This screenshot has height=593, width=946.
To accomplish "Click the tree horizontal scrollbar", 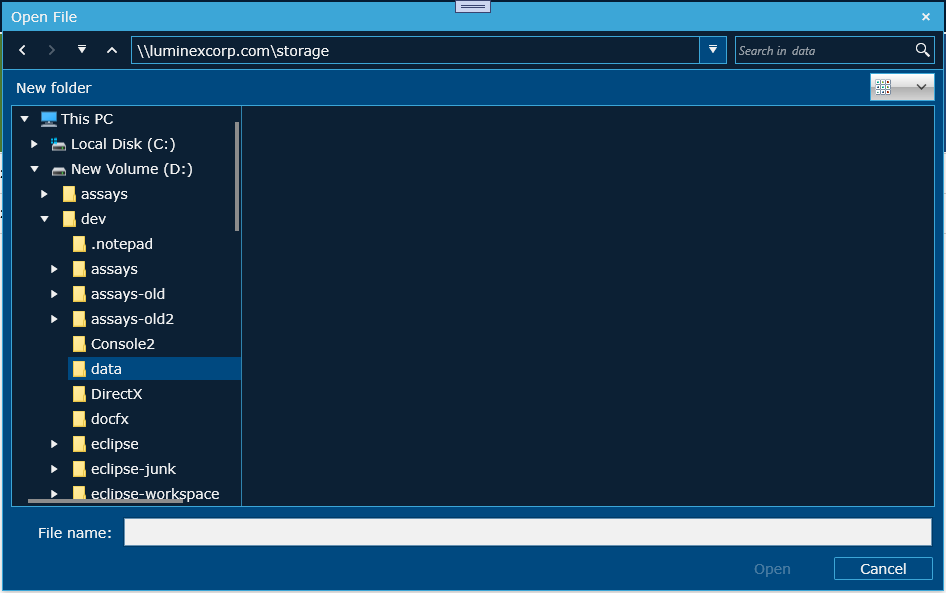I will tap(106, 500).
